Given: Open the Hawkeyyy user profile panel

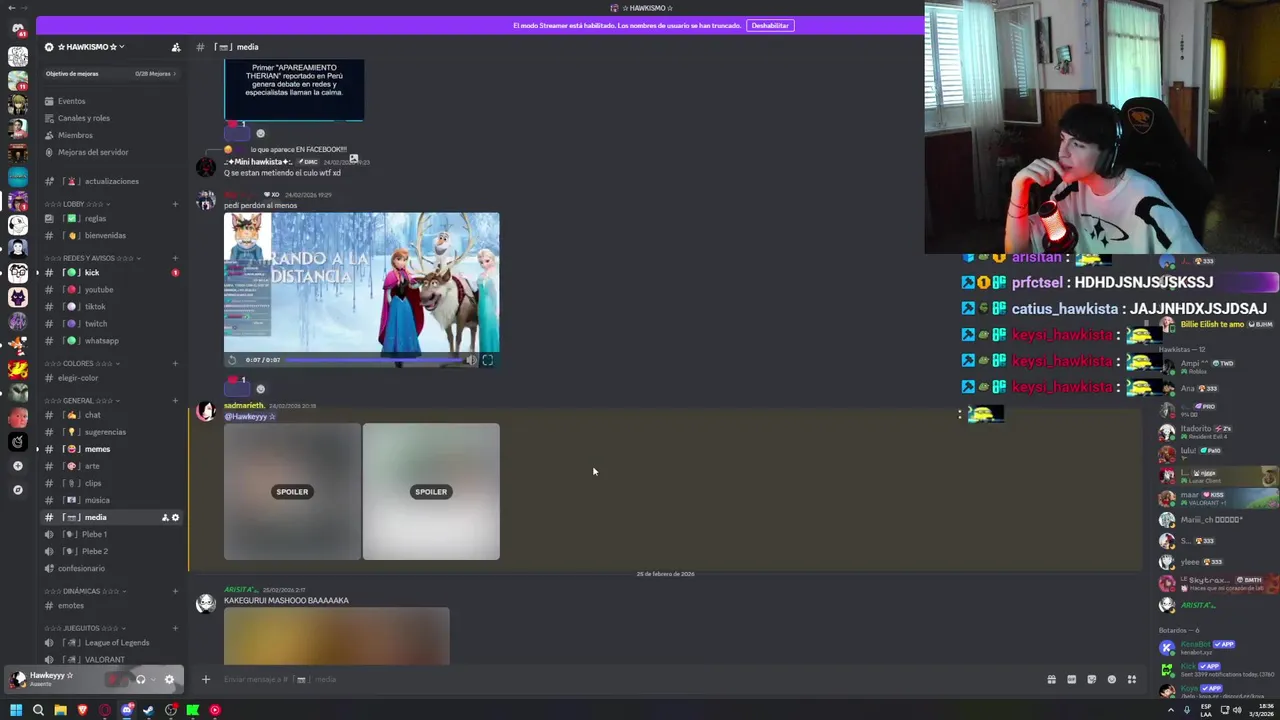Looking at the screenshot, I should click(x=50, y=679).
